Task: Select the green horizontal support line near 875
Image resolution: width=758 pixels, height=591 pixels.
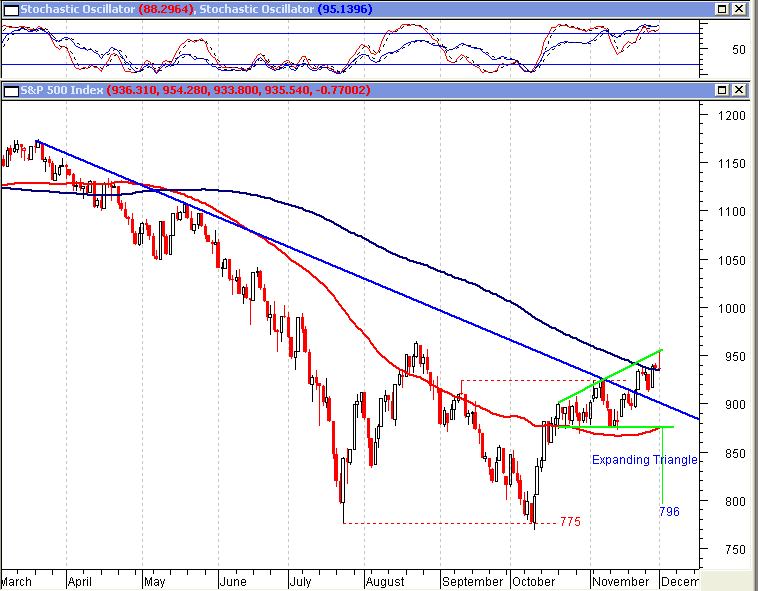Action: 616,427
